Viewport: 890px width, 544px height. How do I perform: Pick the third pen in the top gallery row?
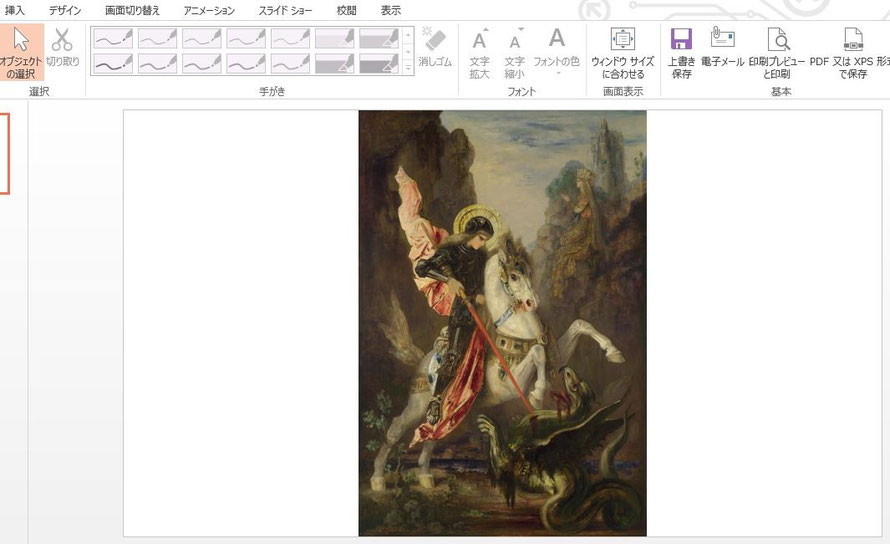201,39
